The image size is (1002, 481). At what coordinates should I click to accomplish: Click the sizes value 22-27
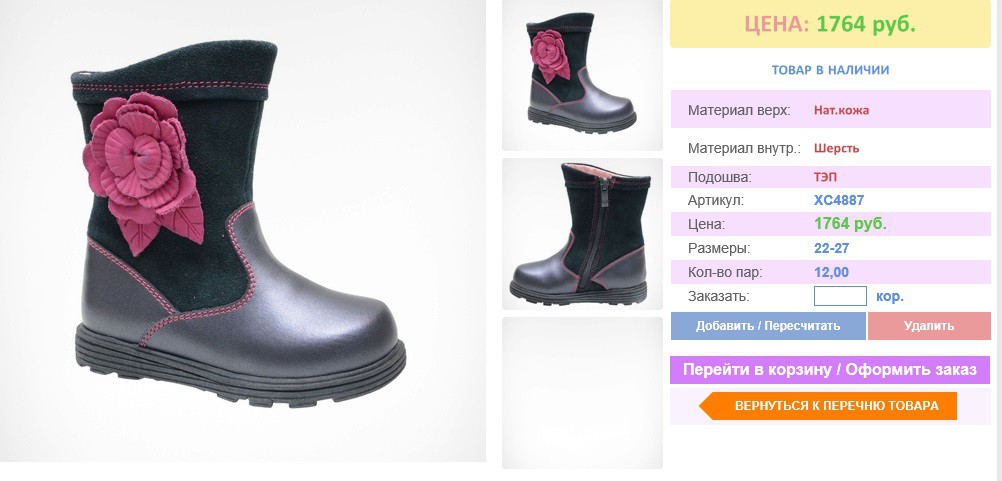click(831, 248)
